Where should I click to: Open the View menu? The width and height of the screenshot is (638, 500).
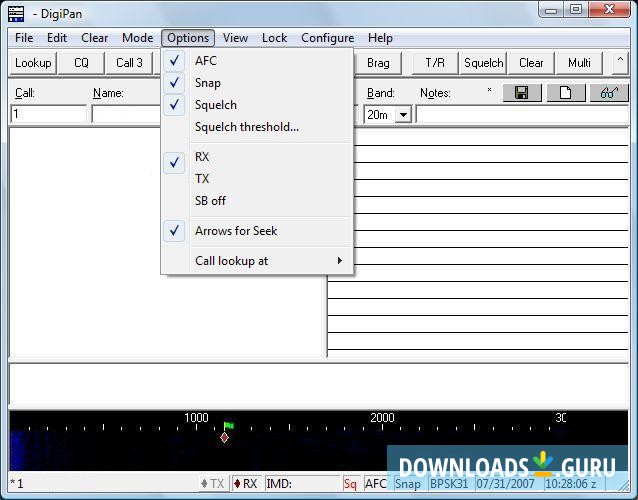(x=235, y=38)
